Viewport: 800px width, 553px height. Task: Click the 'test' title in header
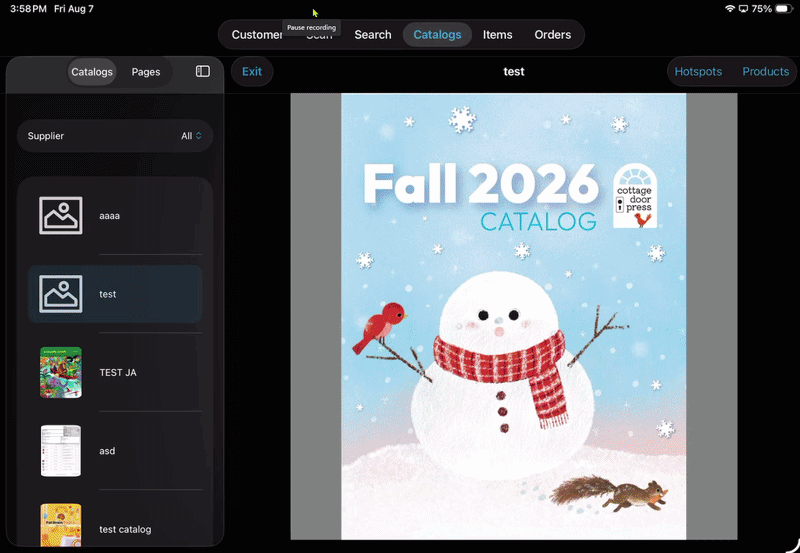coord(514,71)
